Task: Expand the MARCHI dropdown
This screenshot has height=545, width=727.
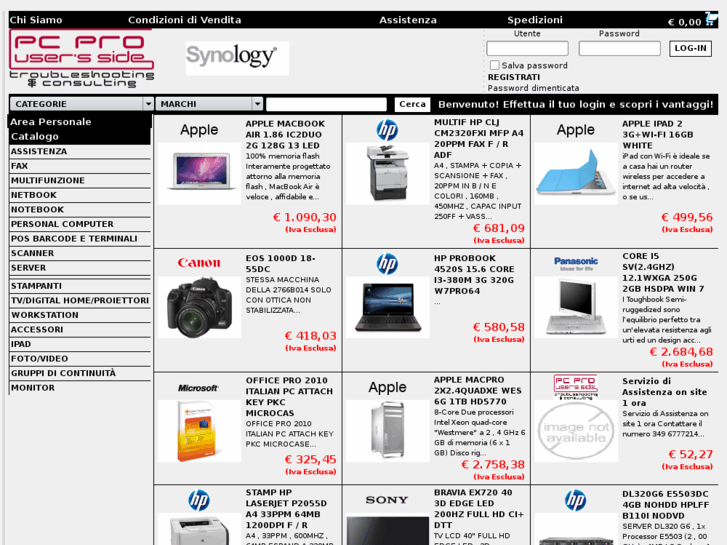Action: pos(210,104)
